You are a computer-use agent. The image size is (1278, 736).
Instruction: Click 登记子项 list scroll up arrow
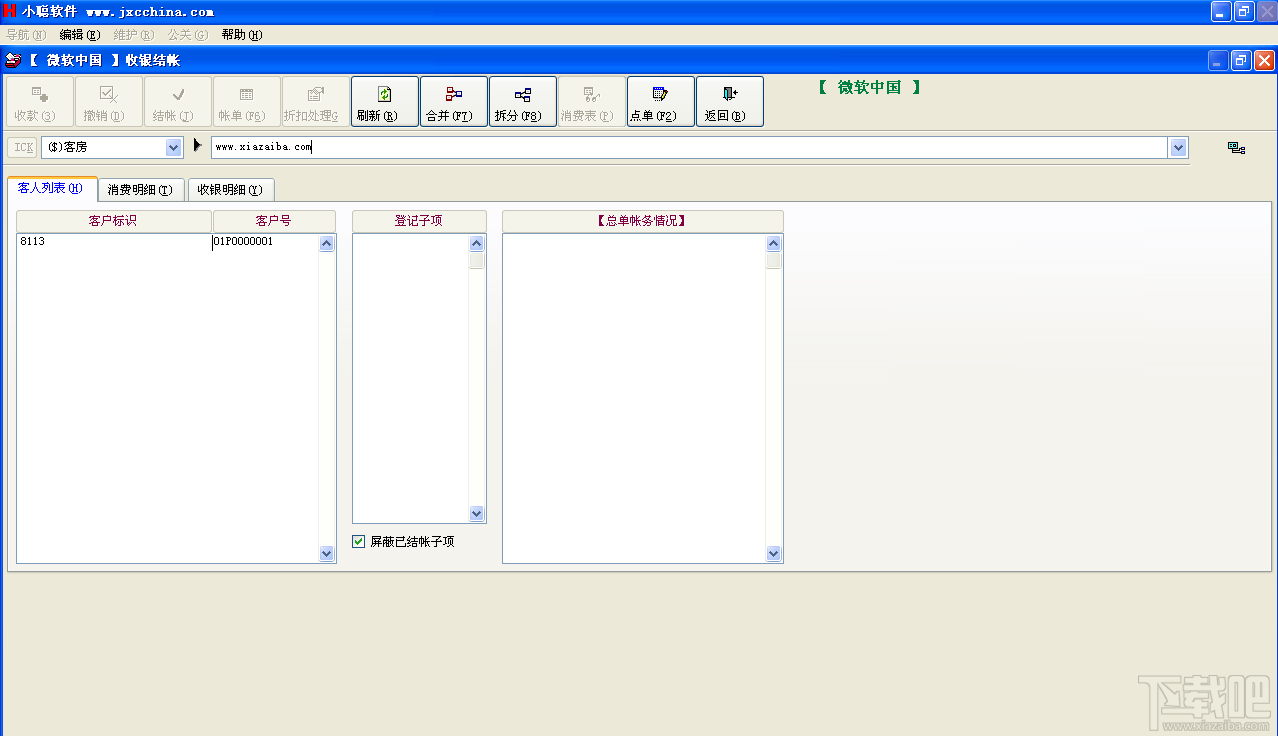tap(477, 243)
